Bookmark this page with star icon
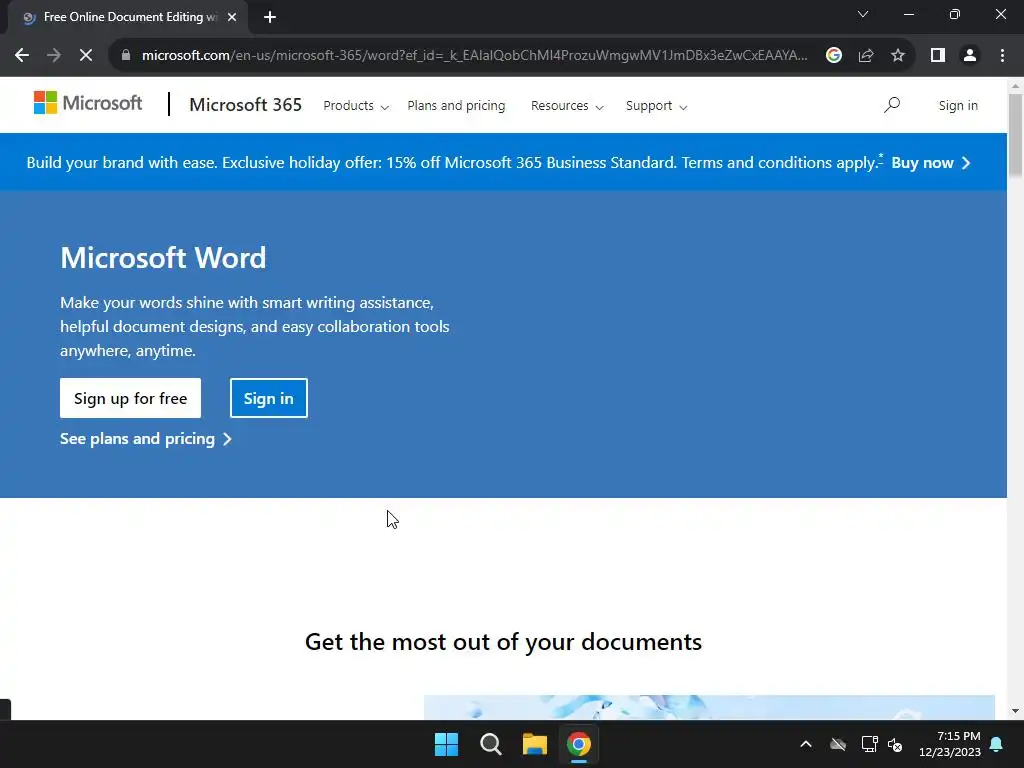 coord(898,56)
